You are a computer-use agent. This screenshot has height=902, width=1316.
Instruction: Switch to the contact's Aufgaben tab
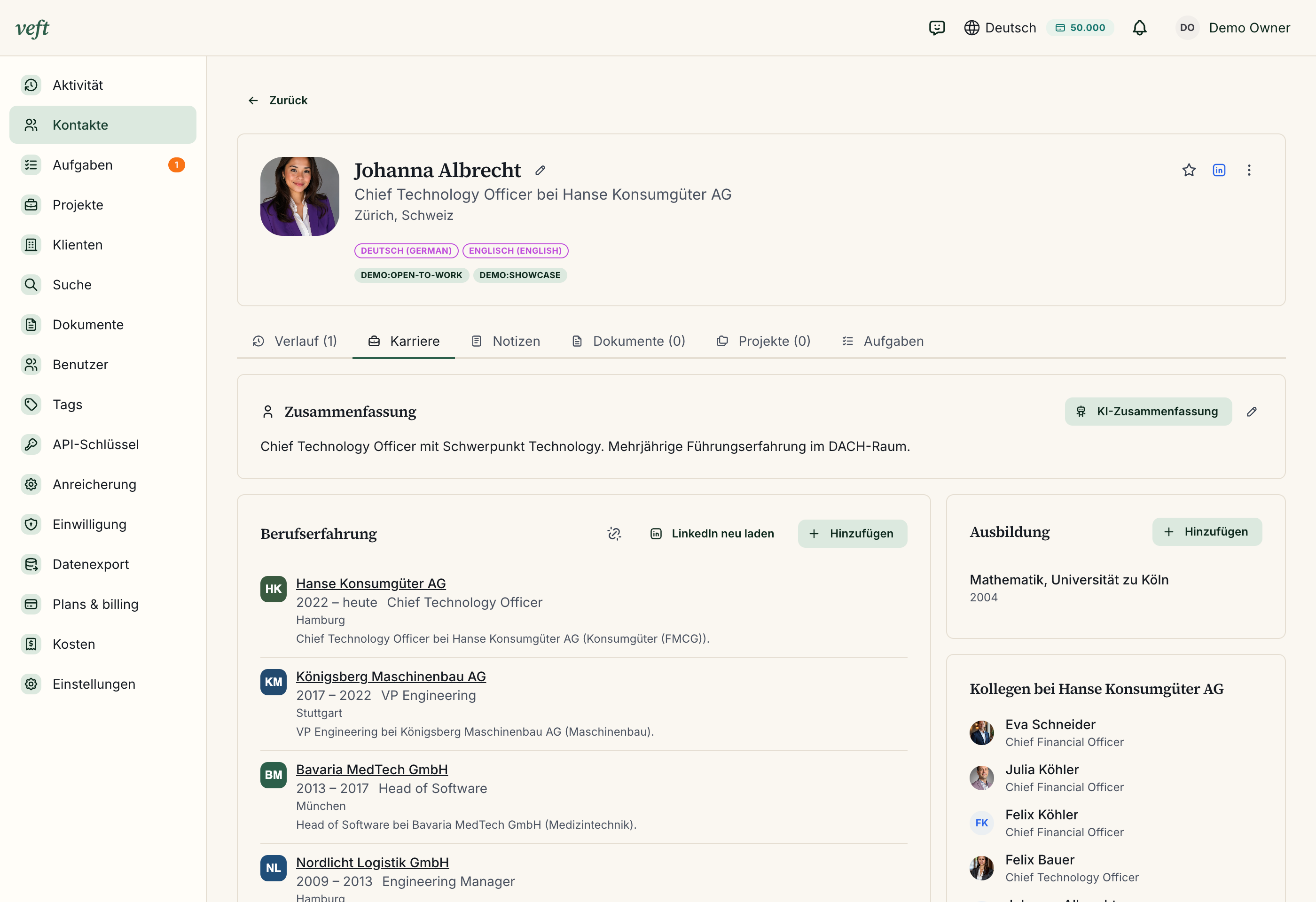coord(882,341)
